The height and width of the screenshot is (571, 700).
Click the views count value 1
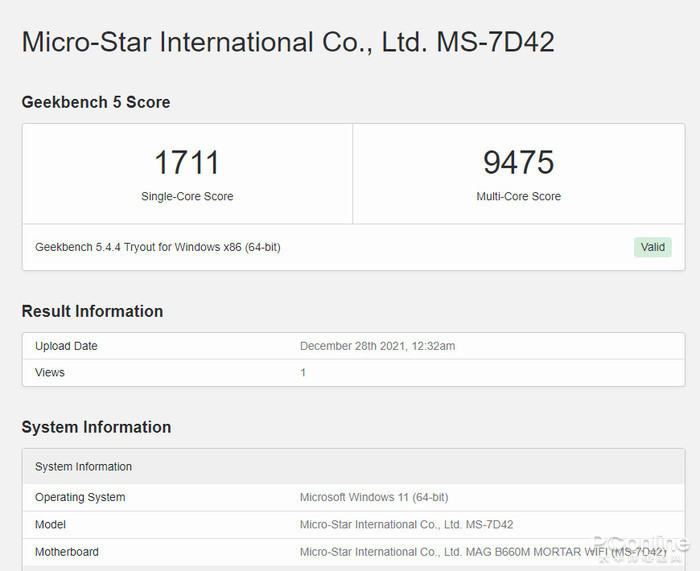303,372
